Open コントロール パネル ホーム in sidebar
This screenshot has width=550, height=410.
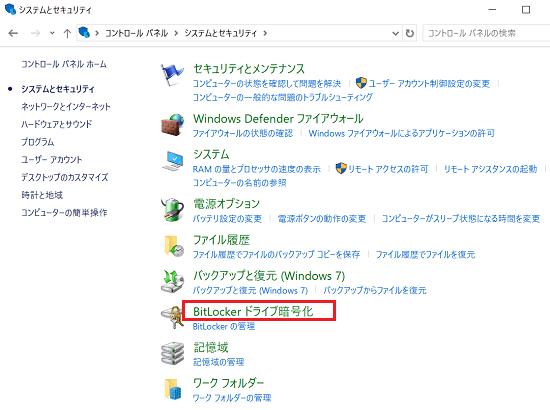click(x=64, y=64)
